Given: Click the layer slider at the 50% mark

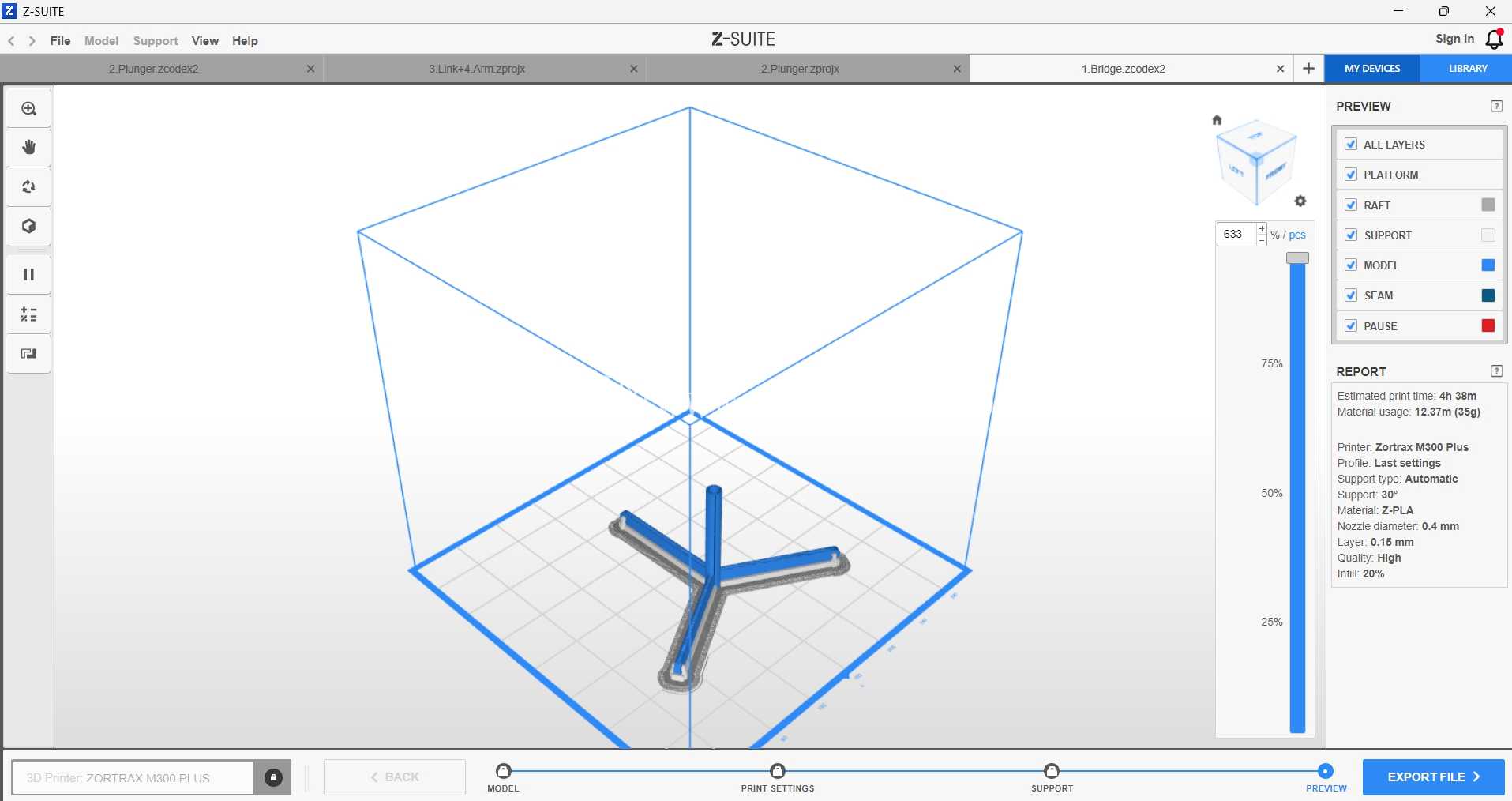Looking at the screenshot, I should (x=1297, y=494).
